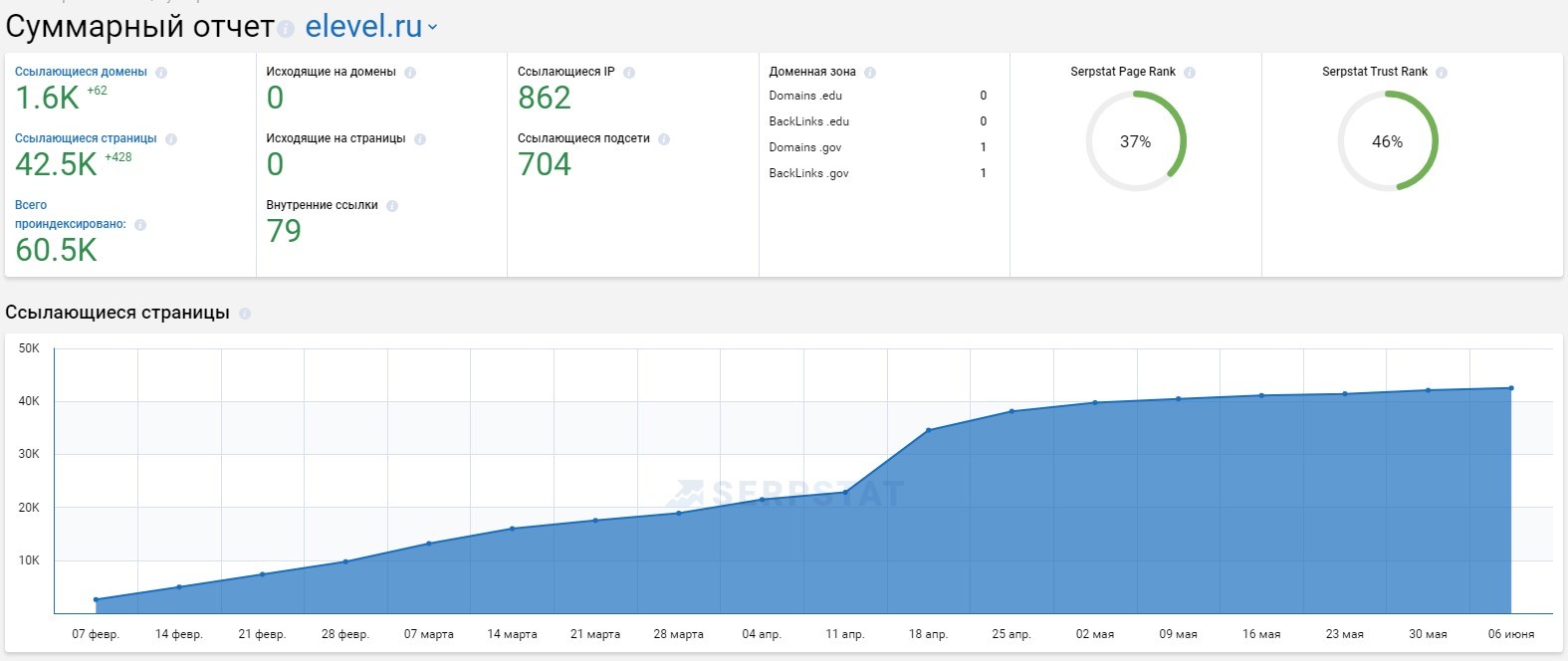This screenshot has width=1568, height=661.
Task: Click the 09 мая axis label
Action: pyautogui.click(x=1179, y=634)
